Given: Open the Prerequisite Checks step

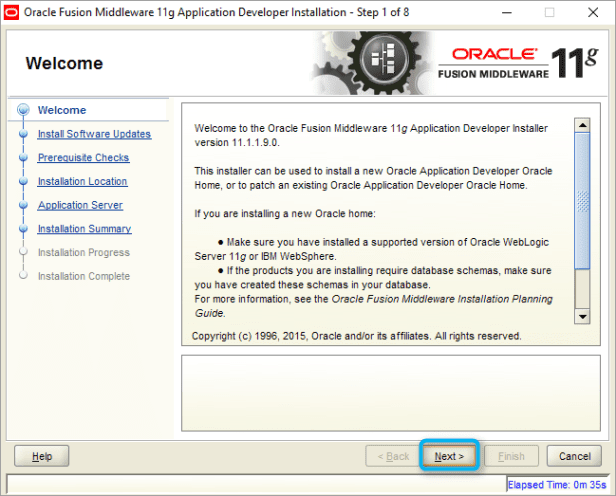Looking at the screenshot, I should click(83, 157).
